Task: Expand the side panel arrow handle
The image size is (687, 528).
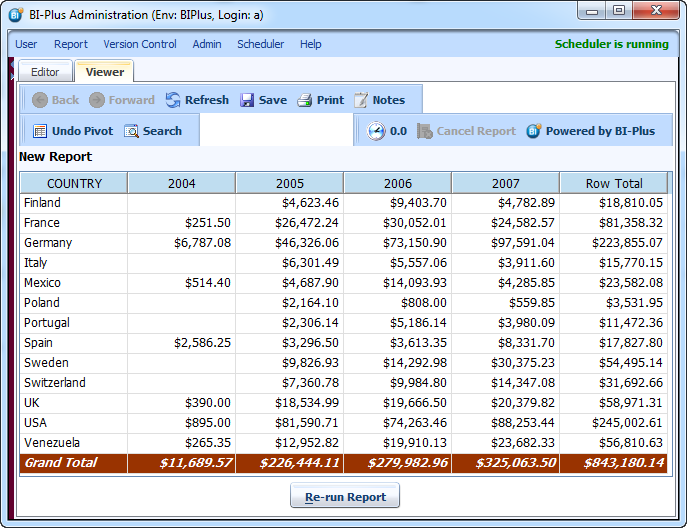Action: pos(10,74)
